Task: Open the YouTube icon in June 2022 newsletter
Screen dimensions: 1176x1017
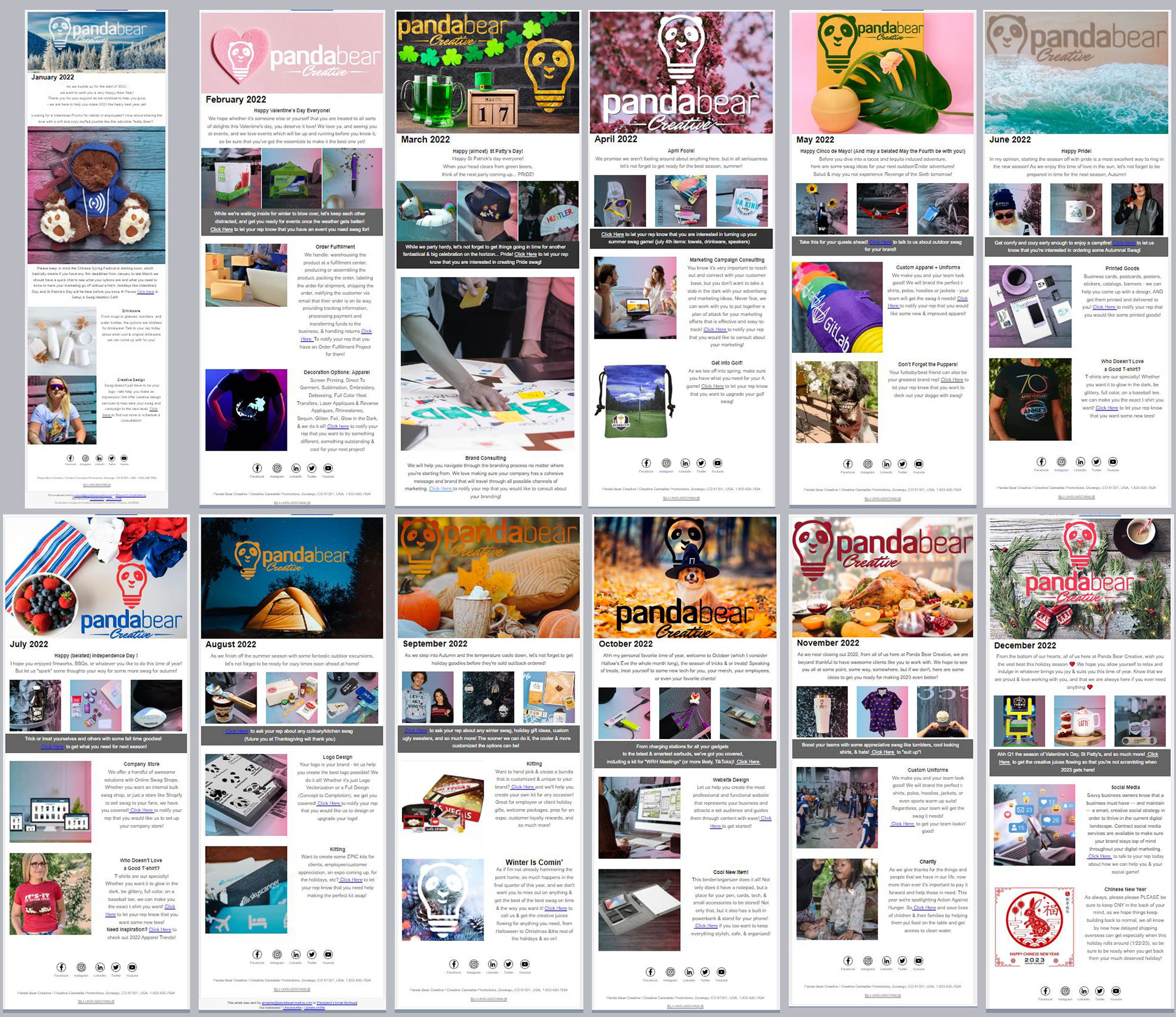Action: click(x=1113, y=462)
